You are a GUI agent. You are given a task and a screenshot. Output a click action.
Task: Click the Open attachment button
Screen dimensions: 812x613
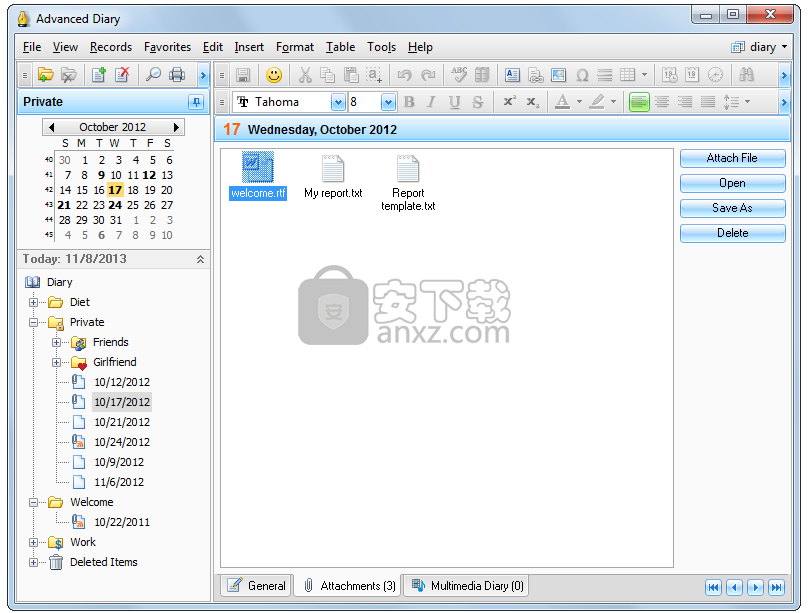(732, 183)
